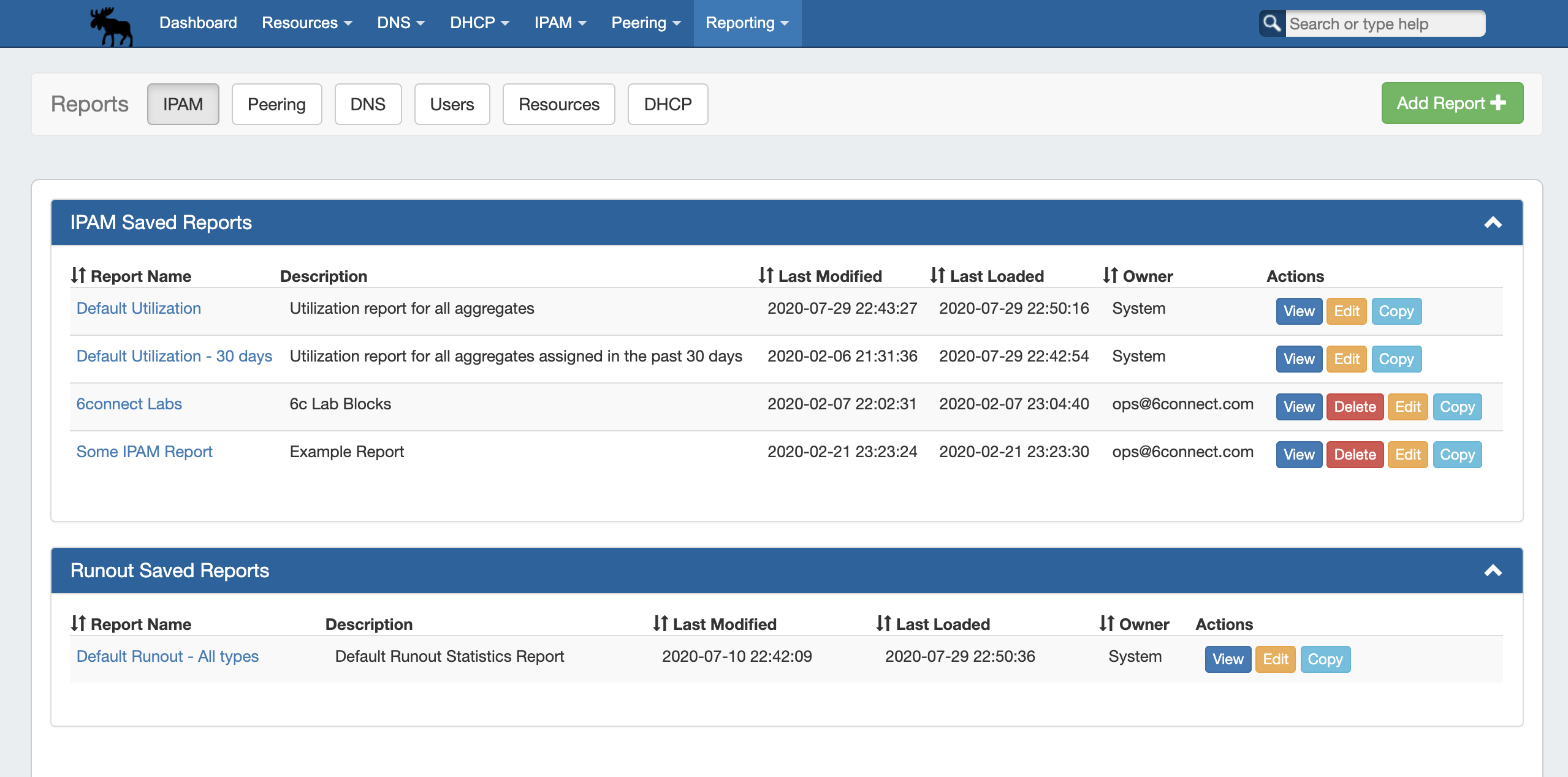Switch to the DNS reports tab
1568x777 pixels.
[368, 104]
